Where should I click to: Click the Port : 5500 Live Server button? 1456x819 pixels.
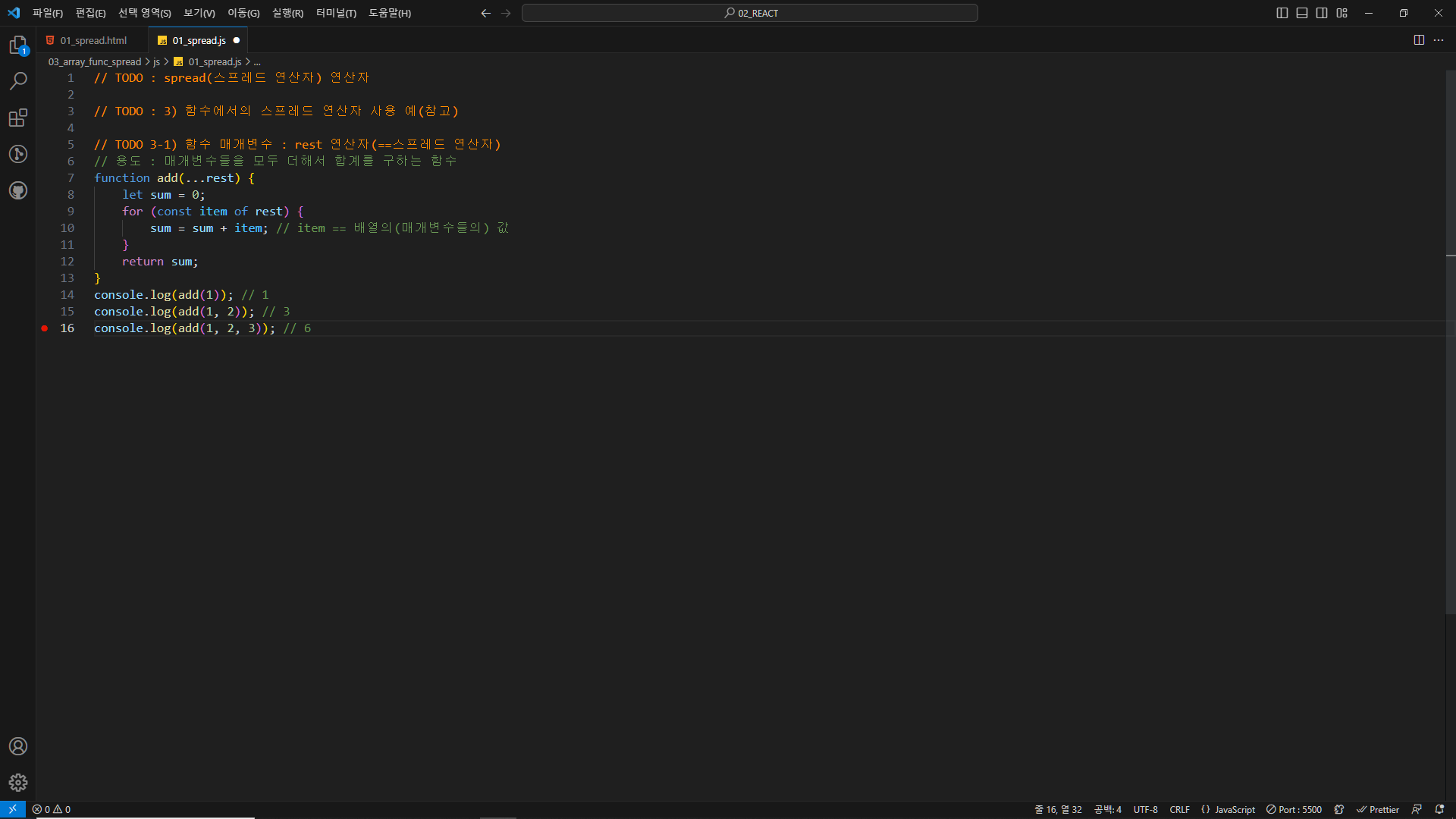(x=1294, y=810)
